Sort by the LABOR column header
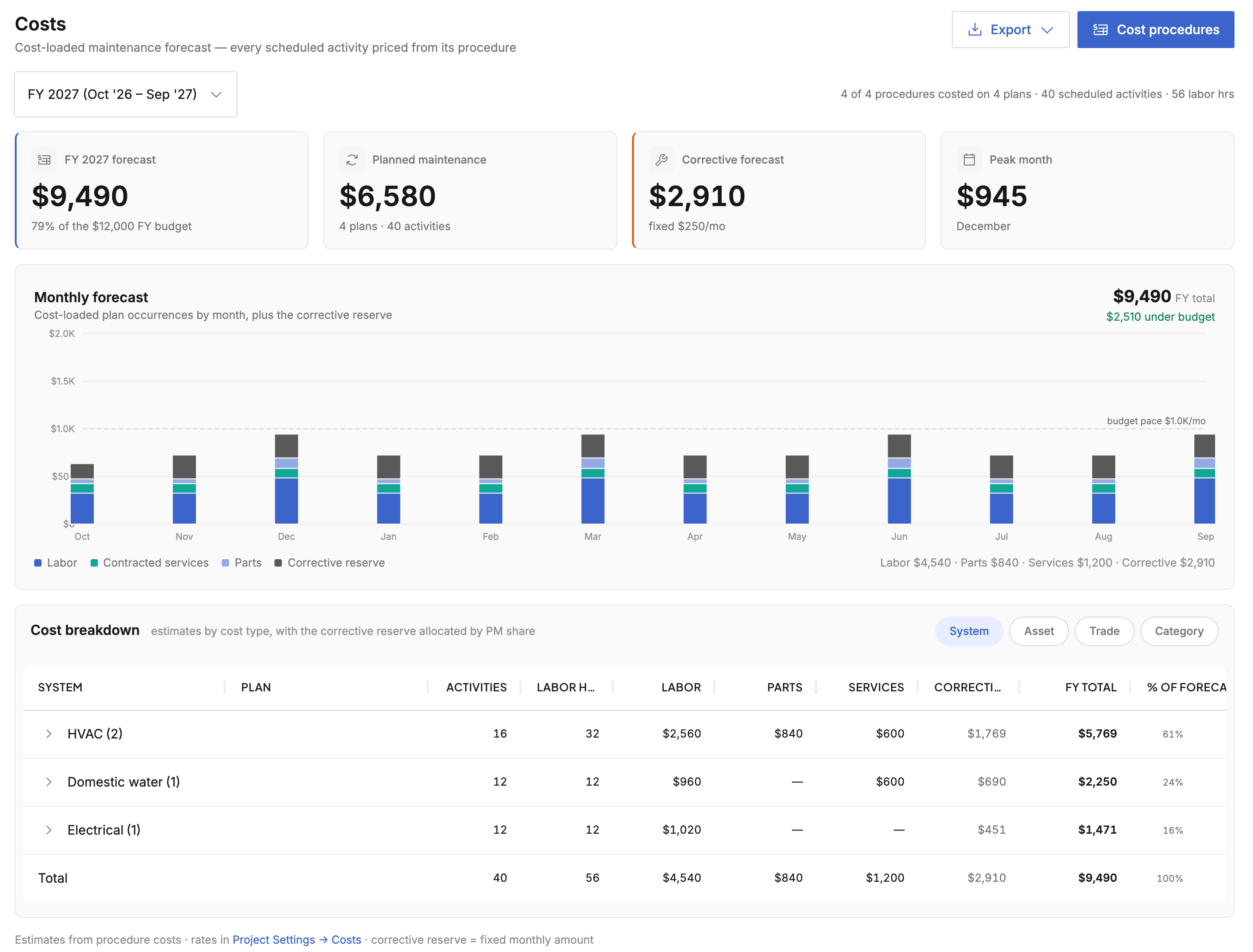 pyautogui.click(x=681, y=687)
